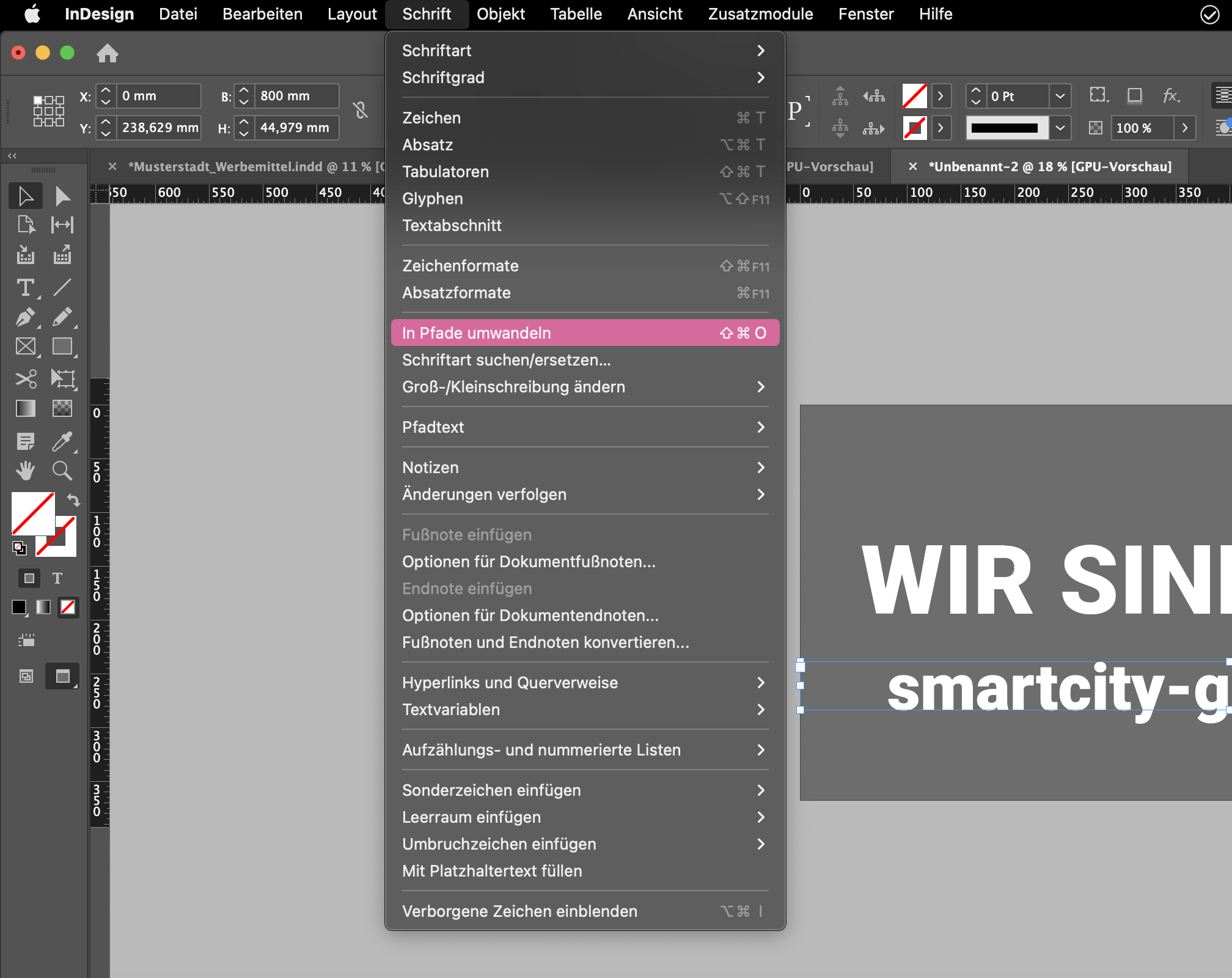Image resolution: width=1232 pixels, height=978 pixels.
Task: Select the Note tool
Action: click(26, 441)
